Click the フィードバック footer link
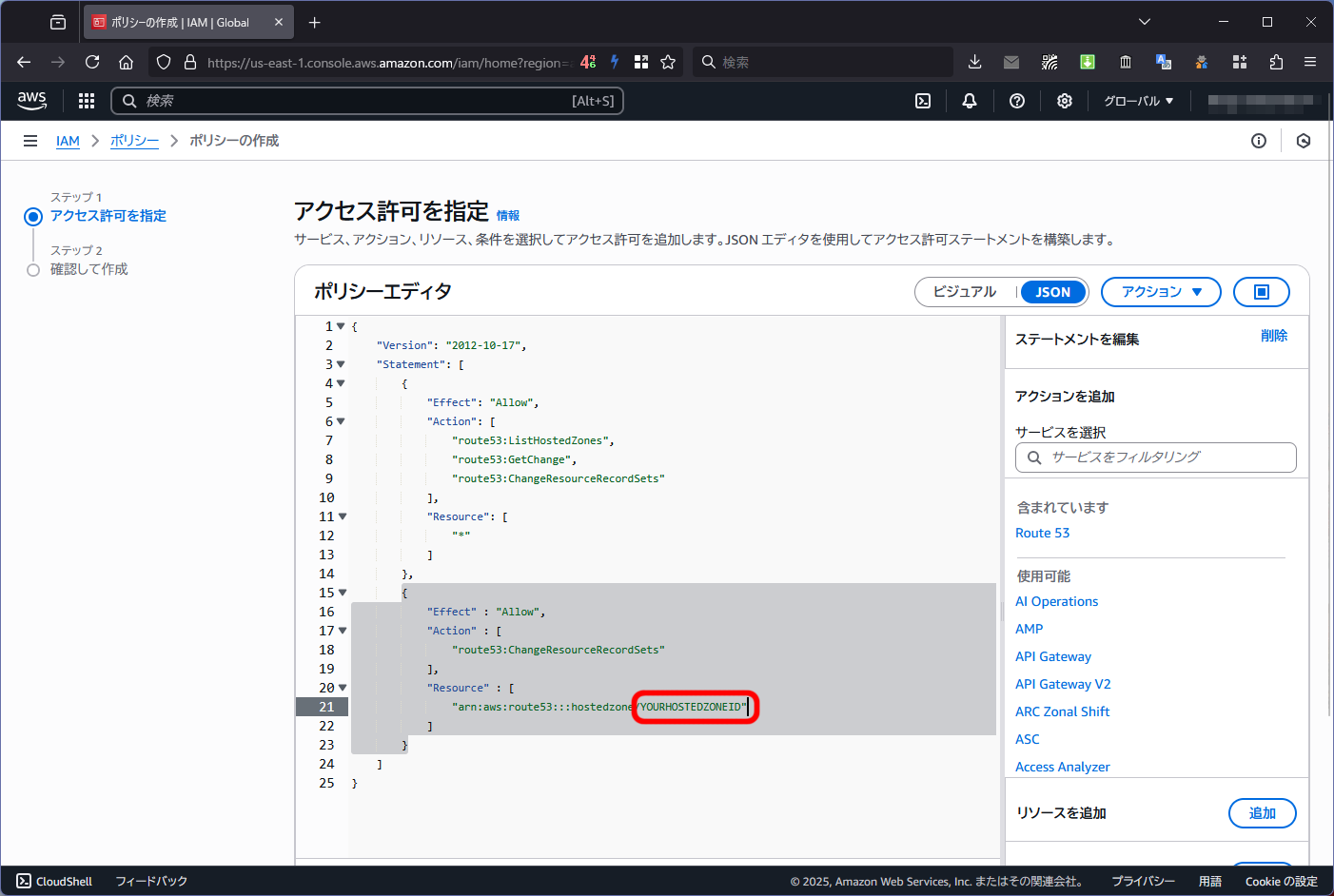 click(x=151, y=882)
